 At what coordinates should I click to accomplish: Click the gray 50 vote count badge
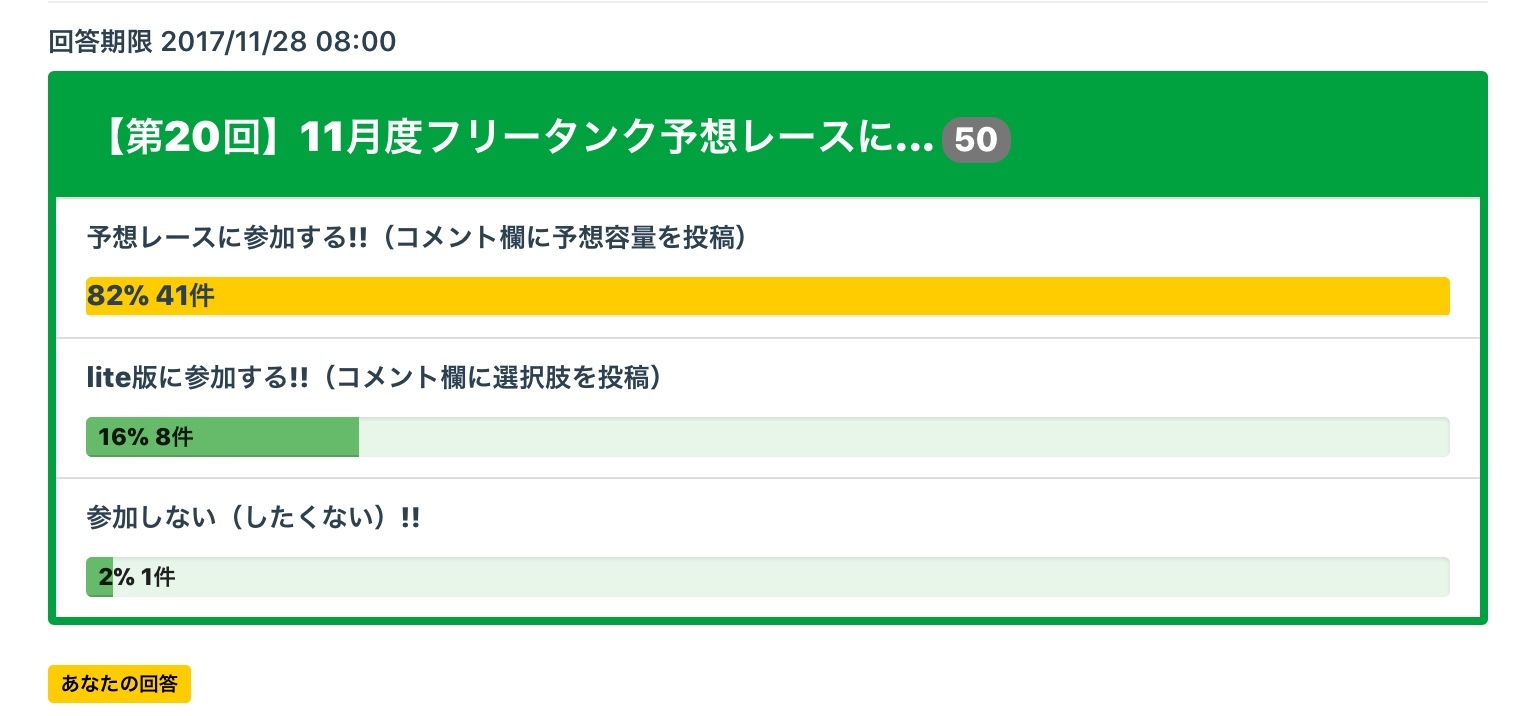[976, 140]
